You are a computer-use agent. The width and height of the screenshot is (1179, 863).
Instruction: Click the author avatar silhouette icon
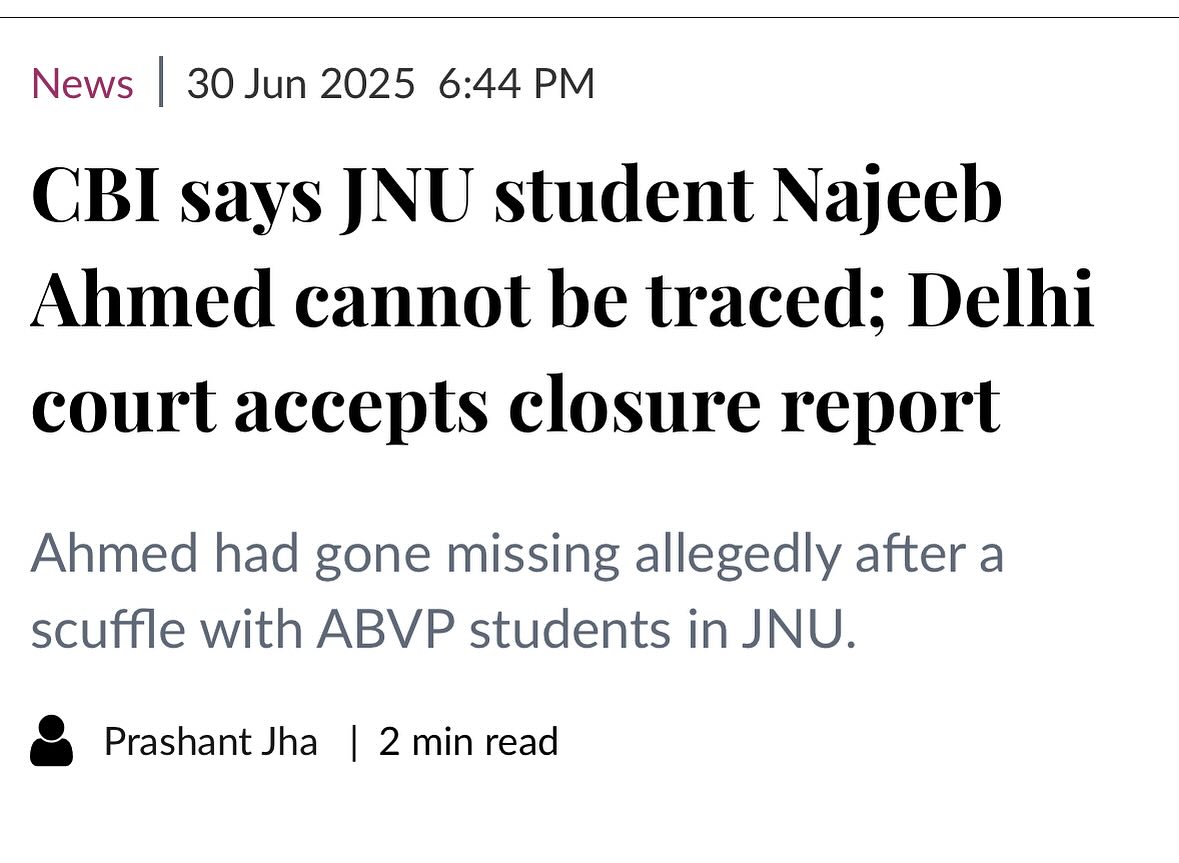(x=51, y=742)
